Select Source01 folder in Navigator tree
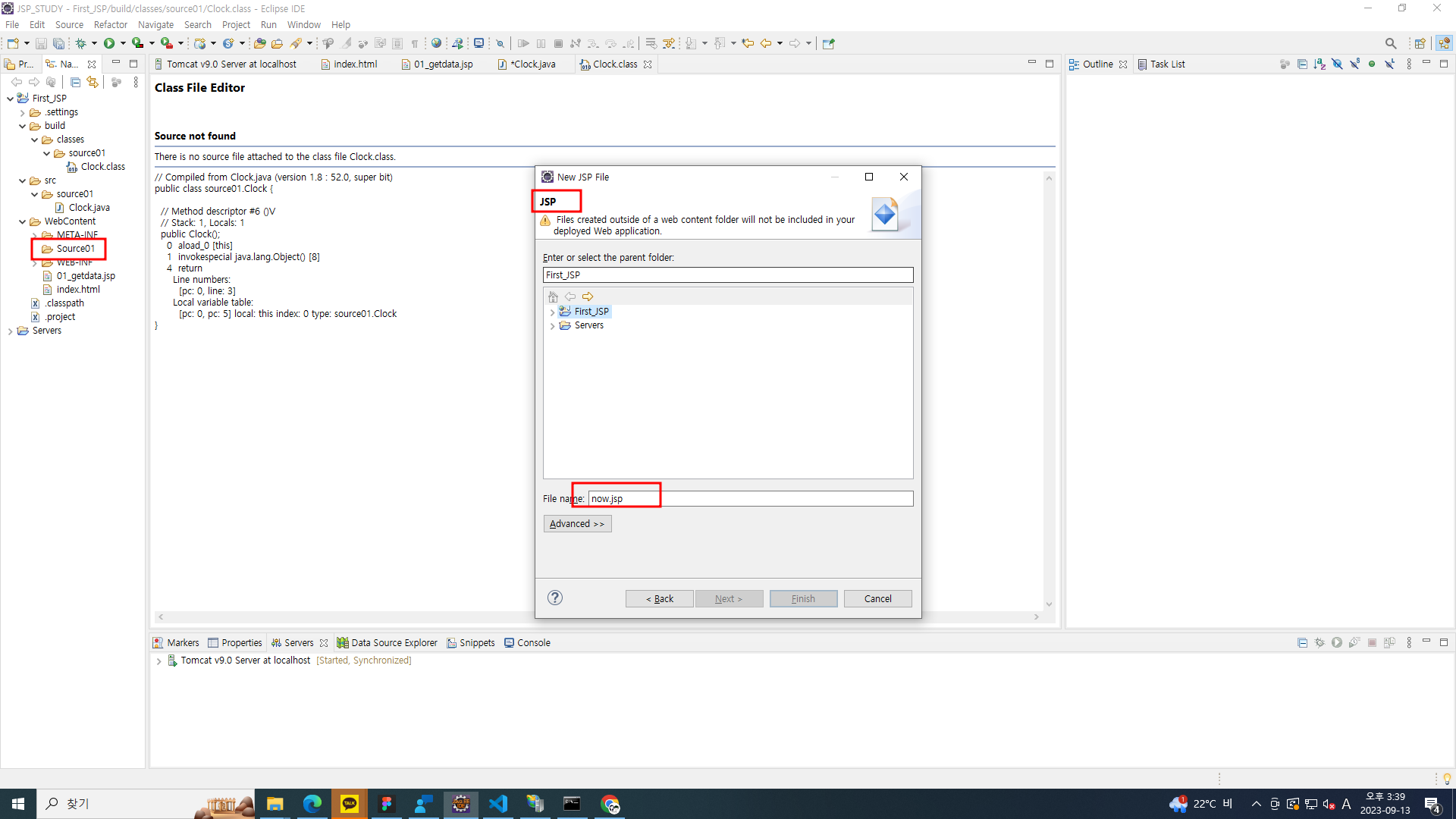Screen dimensions: 1456x819 [x=76, y=249]
